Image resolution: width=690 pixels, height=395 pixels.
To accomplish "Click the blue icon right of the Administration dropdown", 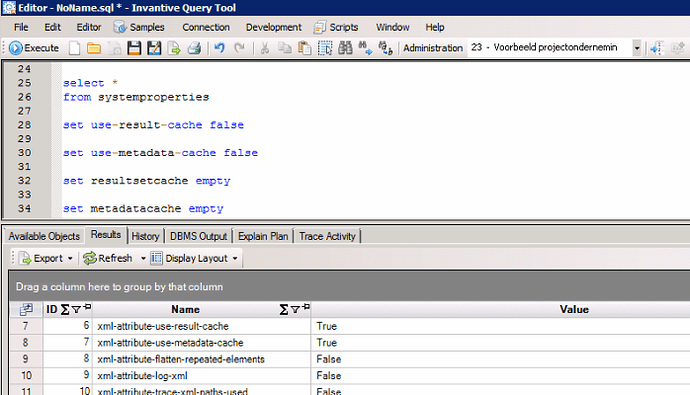I will point(657,48).
